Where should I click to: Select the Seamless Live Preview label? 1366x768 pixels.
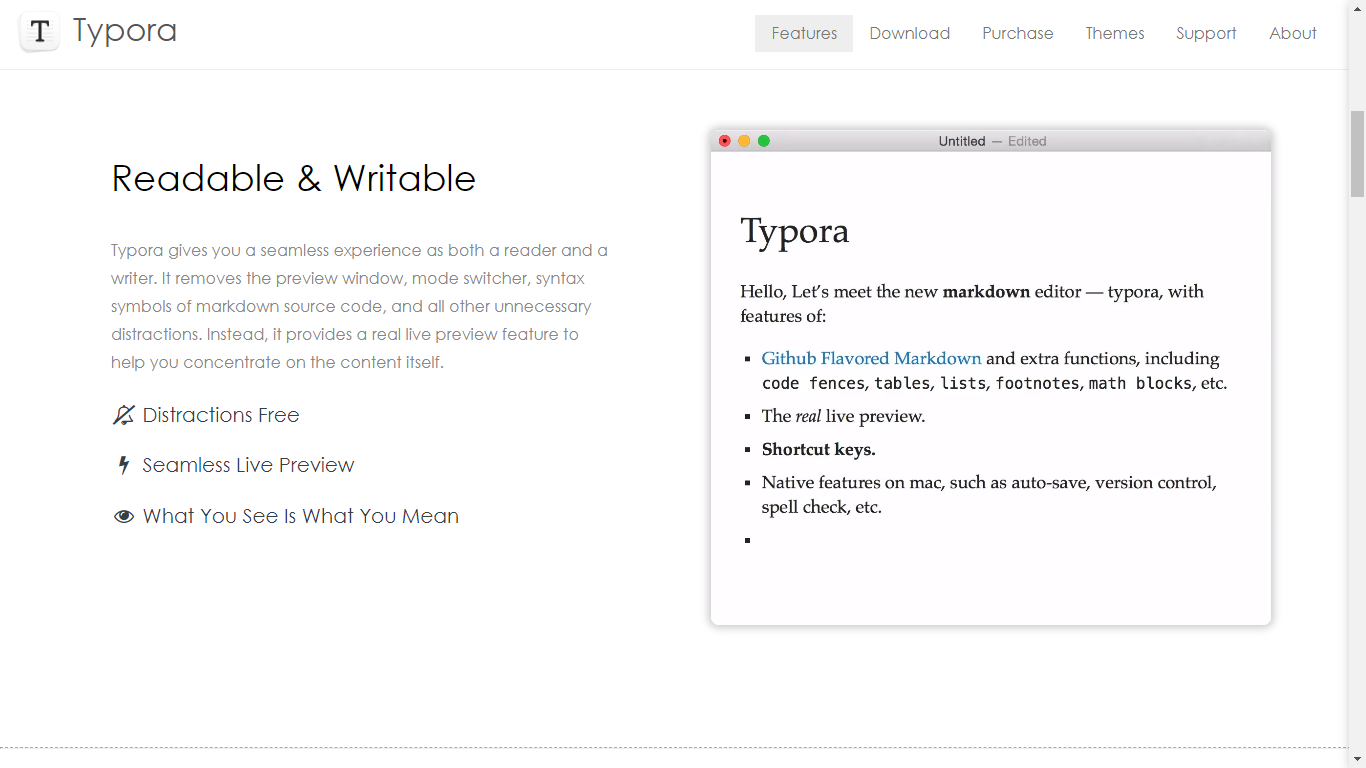point(248,465)
